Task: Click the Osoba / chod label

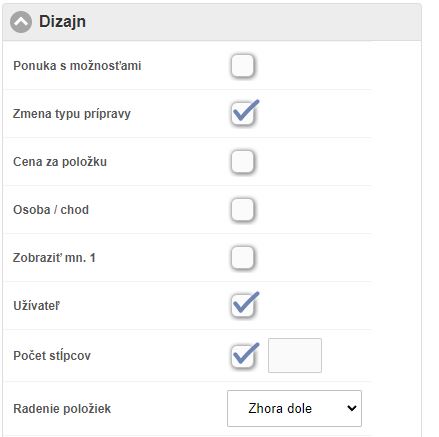Action: pos(51,210)
